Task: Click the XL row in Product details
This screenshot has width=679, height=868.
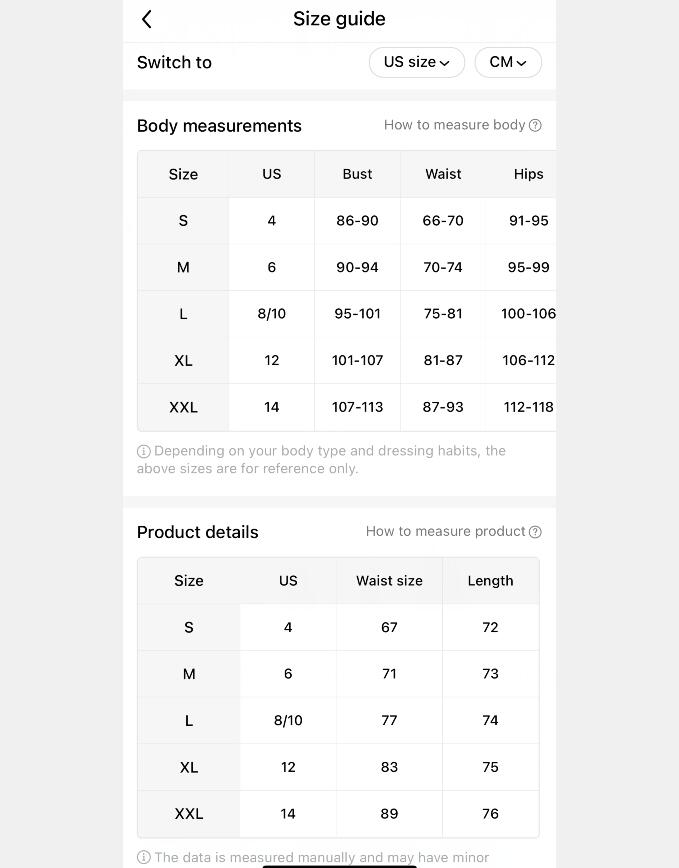Action: pos(189,767)
